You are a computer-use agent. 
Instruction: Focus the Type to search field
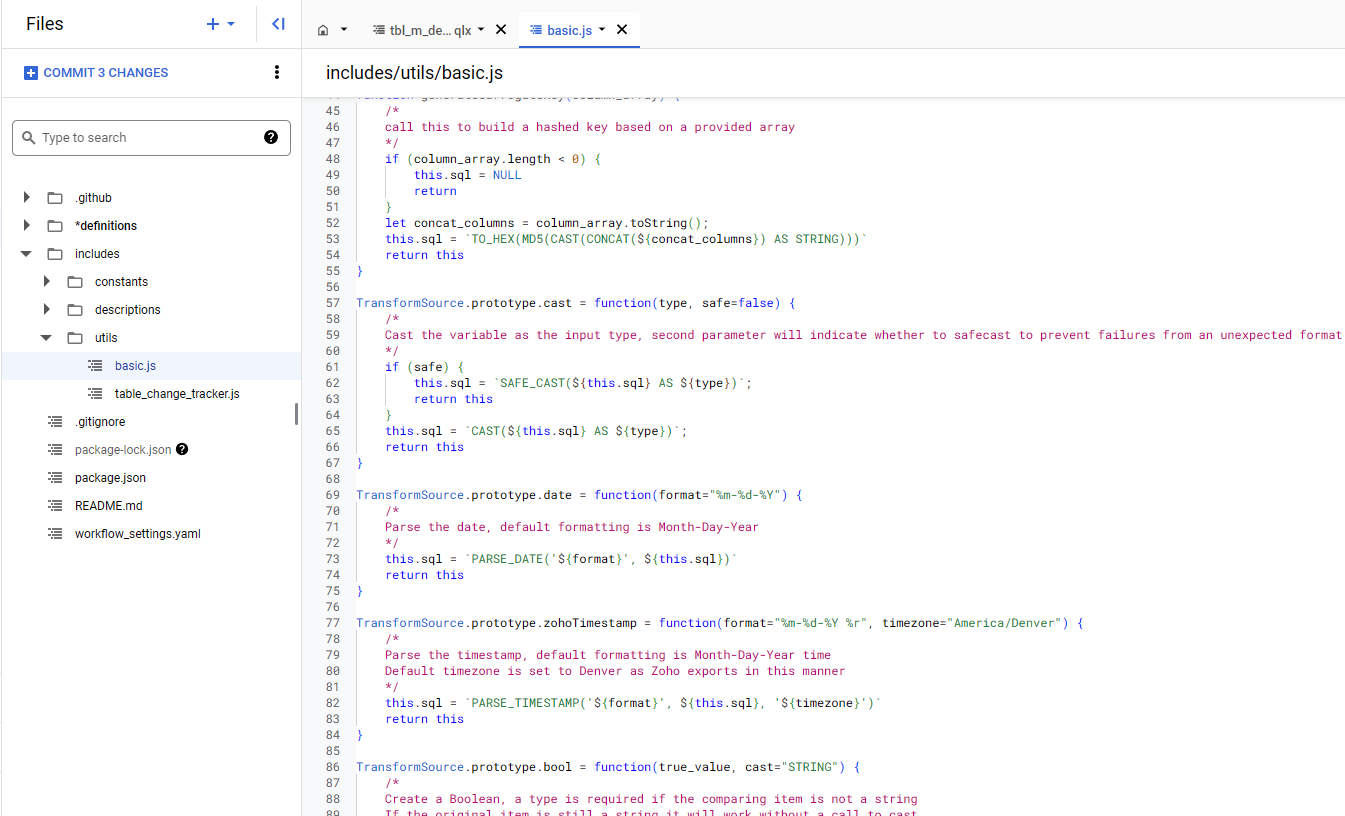151,138
